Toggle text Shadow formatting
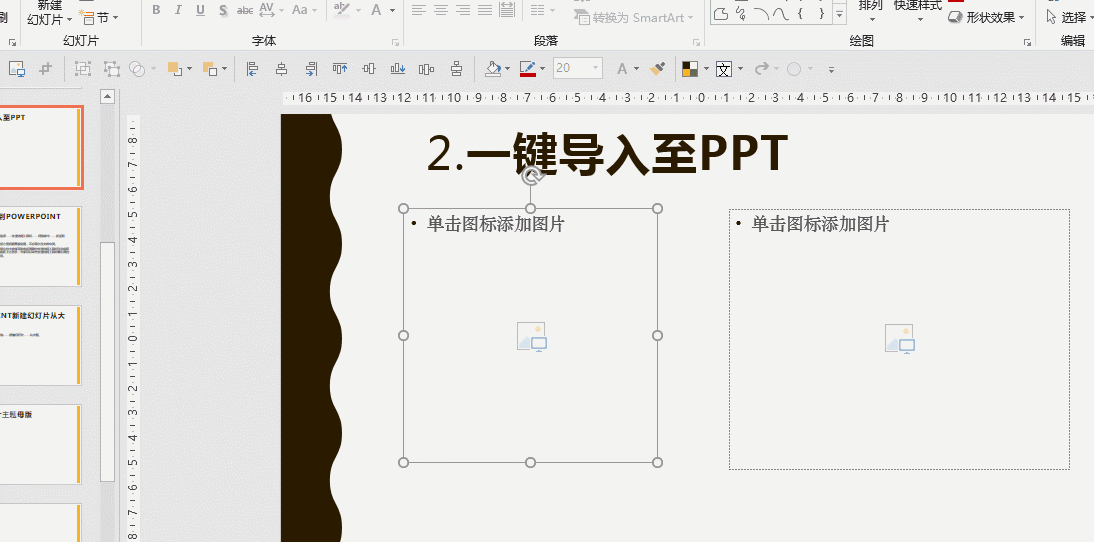 click(x=223, y=10)
